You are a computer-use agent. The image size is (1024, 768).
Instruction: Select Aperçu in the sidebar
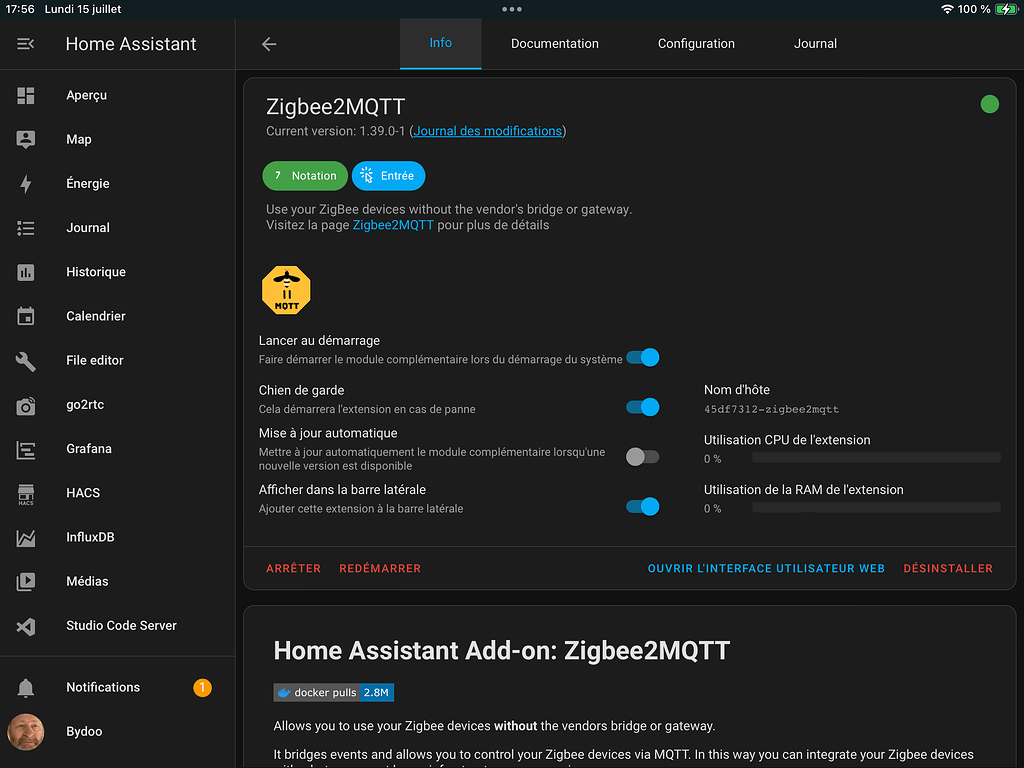(x=118, y=95)
